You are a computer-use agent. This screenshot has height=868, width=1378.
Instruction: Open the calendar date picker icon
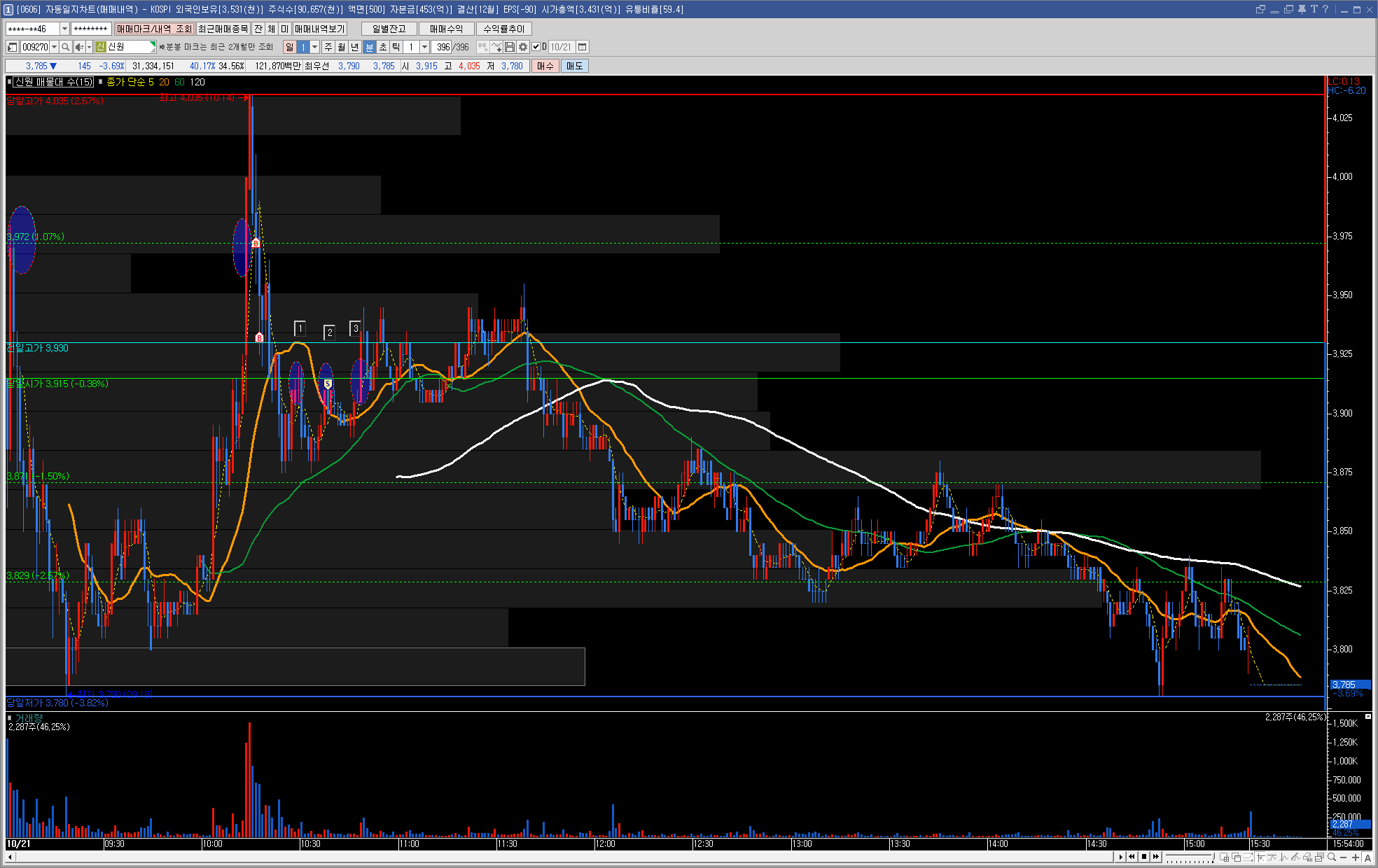[x=582, y=47]
